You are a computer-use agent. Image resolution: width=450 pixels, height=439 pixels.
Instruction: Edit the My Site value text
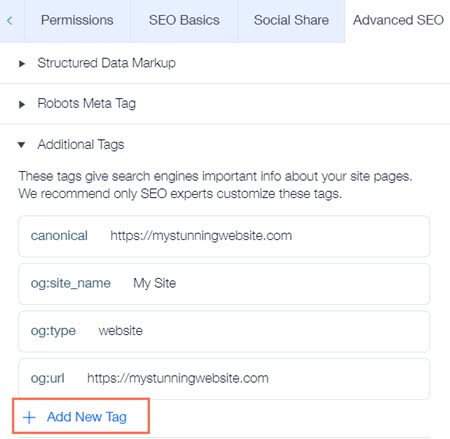(x=155, y=283)
